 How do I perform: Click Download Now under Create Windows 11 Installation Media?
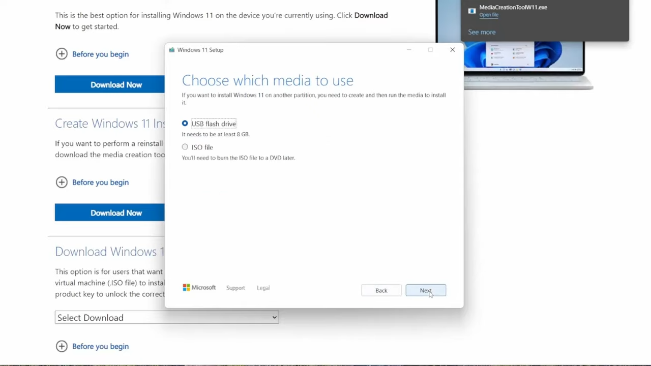pos(110,212)
